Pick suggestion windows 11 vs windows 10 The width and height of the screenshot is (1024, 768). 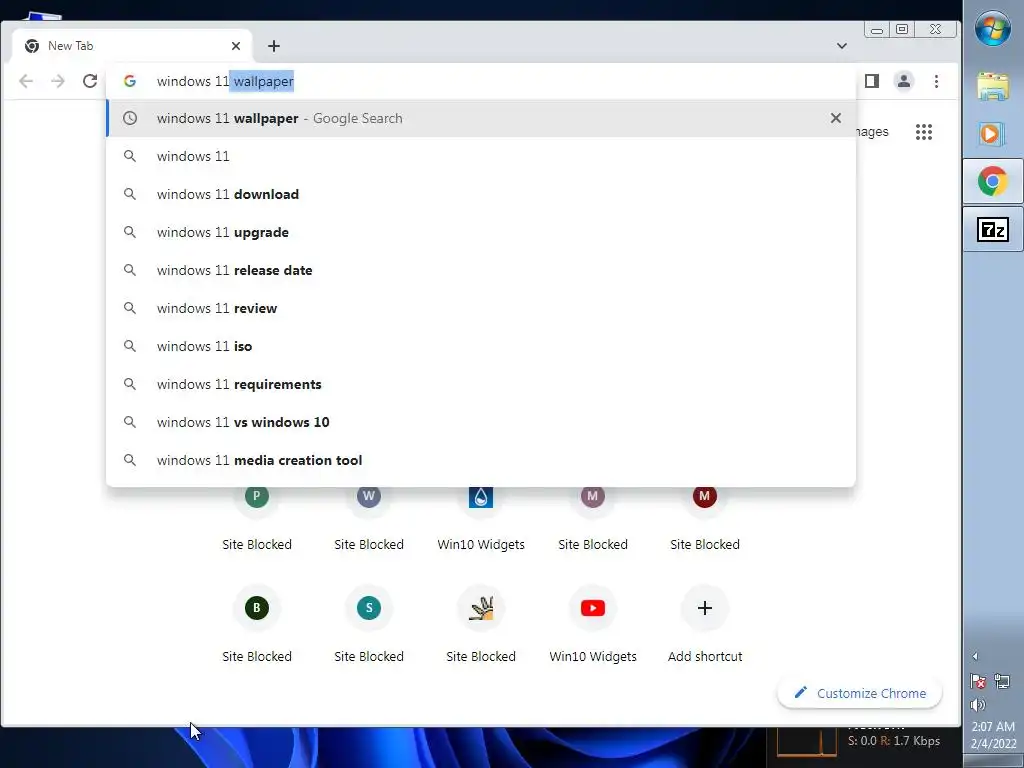pyautogui.click(x=481, y=422)
